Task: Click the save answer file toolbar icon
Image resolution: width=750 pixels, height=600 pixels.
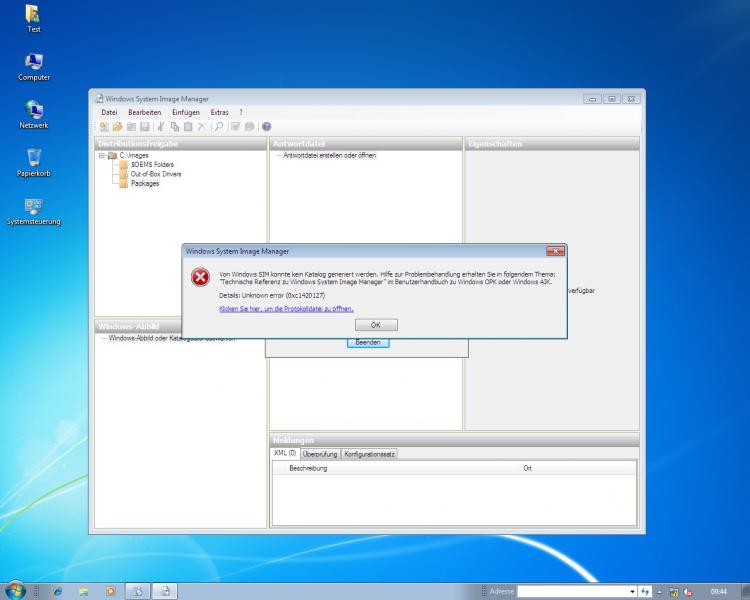Action: 144,127
